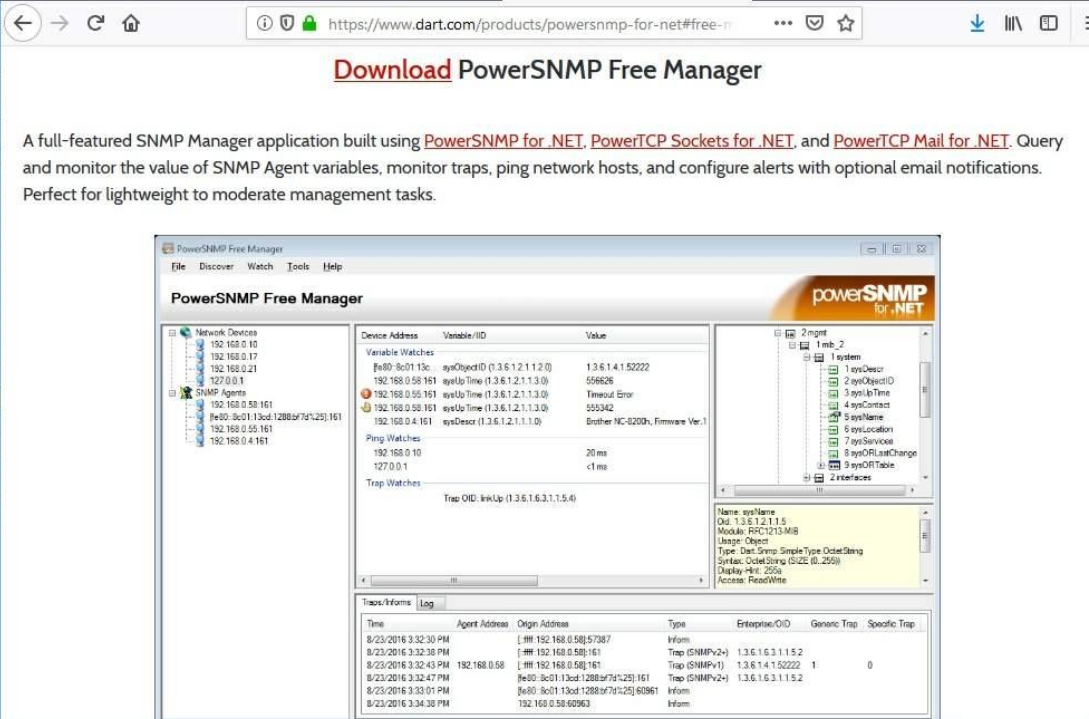
Task: Click the 'Timeout Error' value cell
Action: point(609,394)
